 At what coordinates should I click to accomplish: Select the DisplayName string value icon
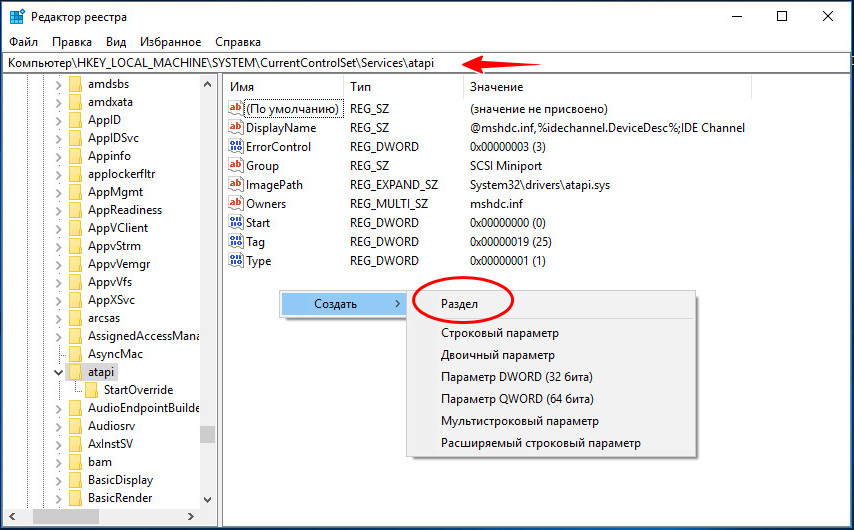pos(235,127)
